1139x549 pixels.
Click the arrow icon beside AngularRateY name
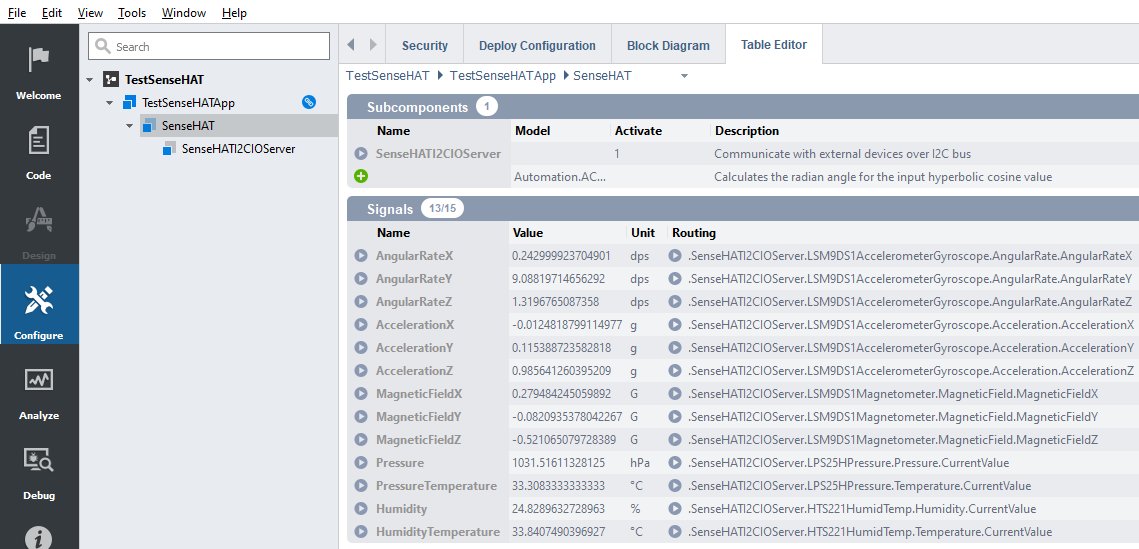point(361,279)
